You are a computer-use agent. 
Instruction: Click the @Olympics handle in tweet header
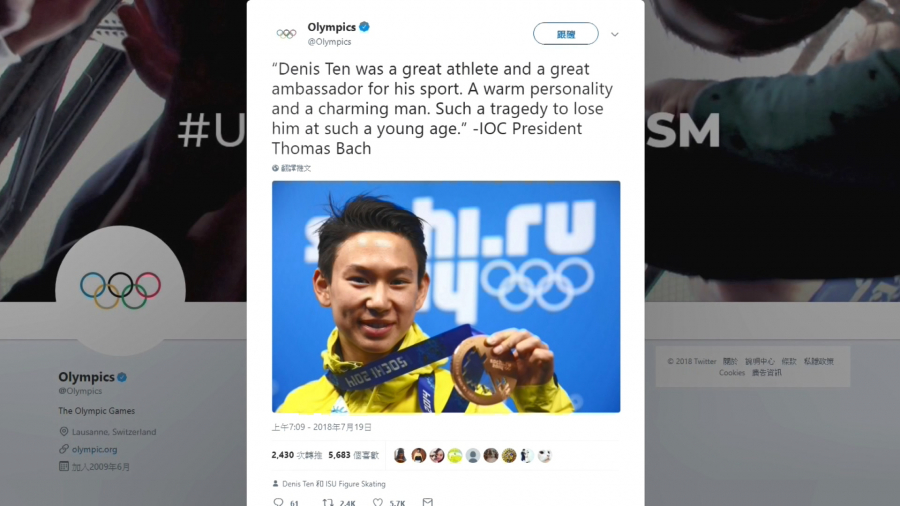pyautogui.click(x=329, y=41)
